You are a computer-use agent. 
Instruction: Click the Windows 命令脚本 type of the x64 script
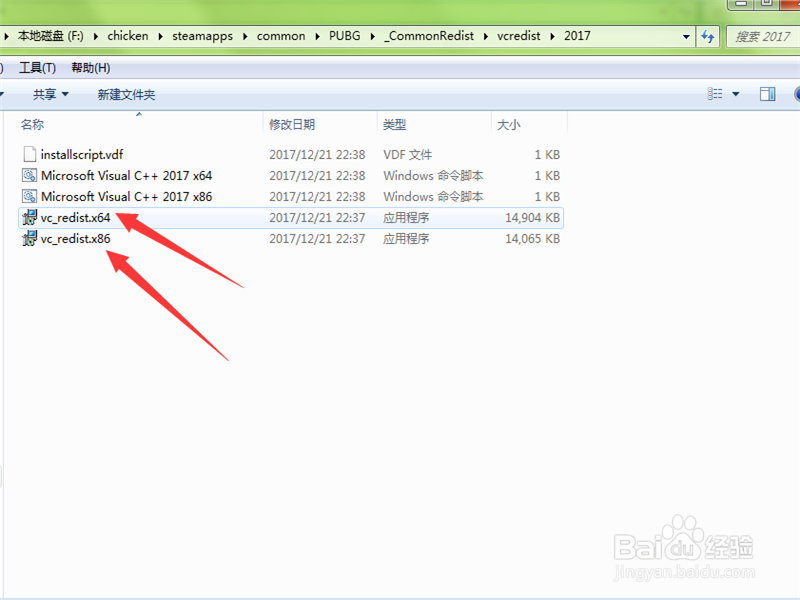(433, 176)
